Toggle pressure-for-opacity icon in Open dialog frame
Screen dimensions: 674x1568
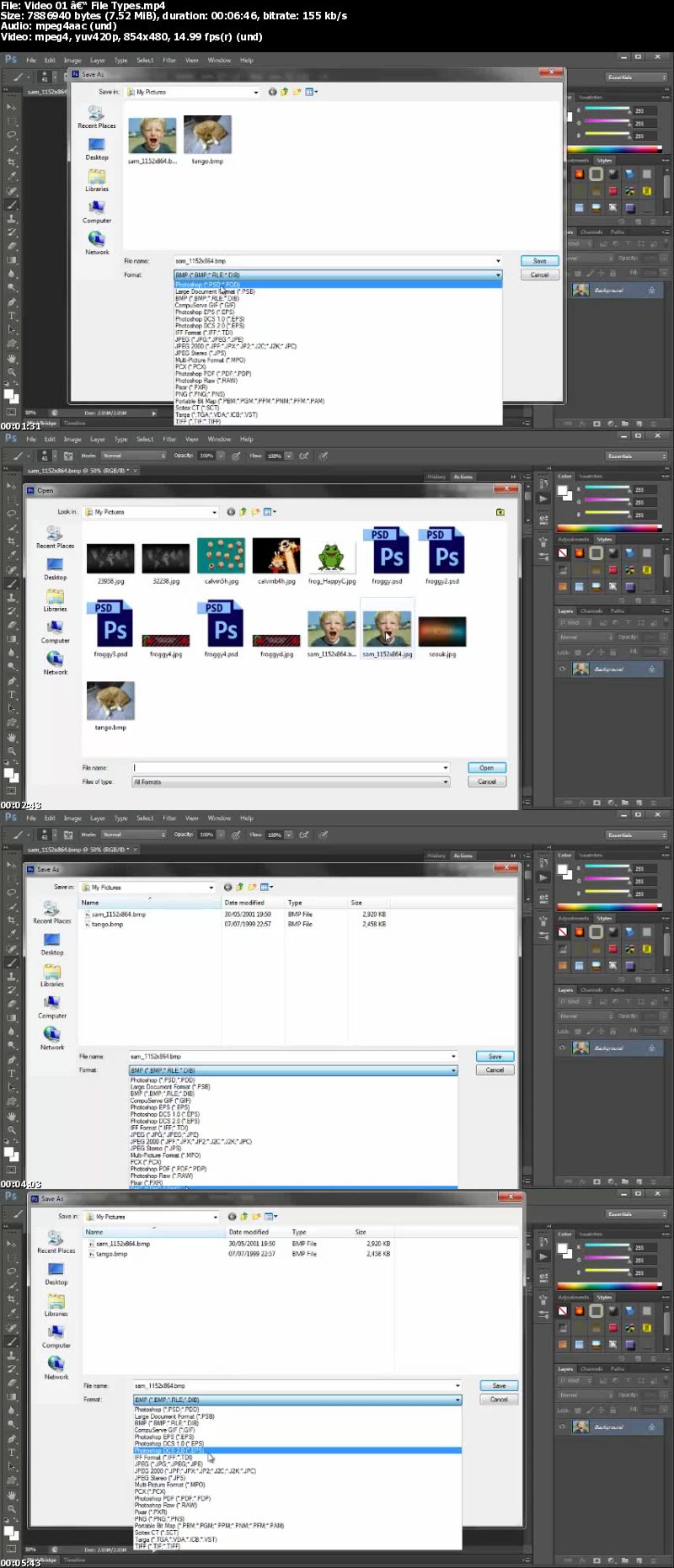click(236, 456)
